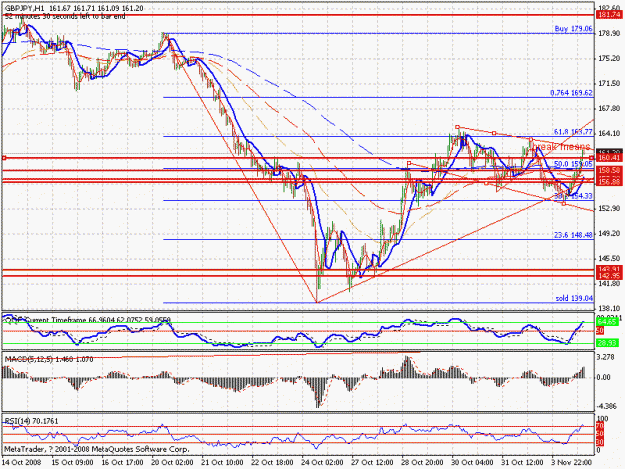Click the '21 Oct 10:00' time label
Screen dimensions: 625x469
222,463
